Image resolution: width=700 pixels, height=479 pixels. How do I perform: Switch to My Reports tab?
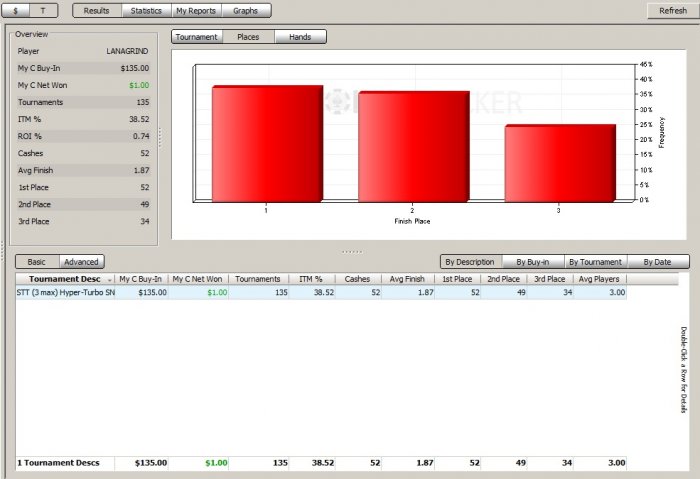tap(196, 11)
